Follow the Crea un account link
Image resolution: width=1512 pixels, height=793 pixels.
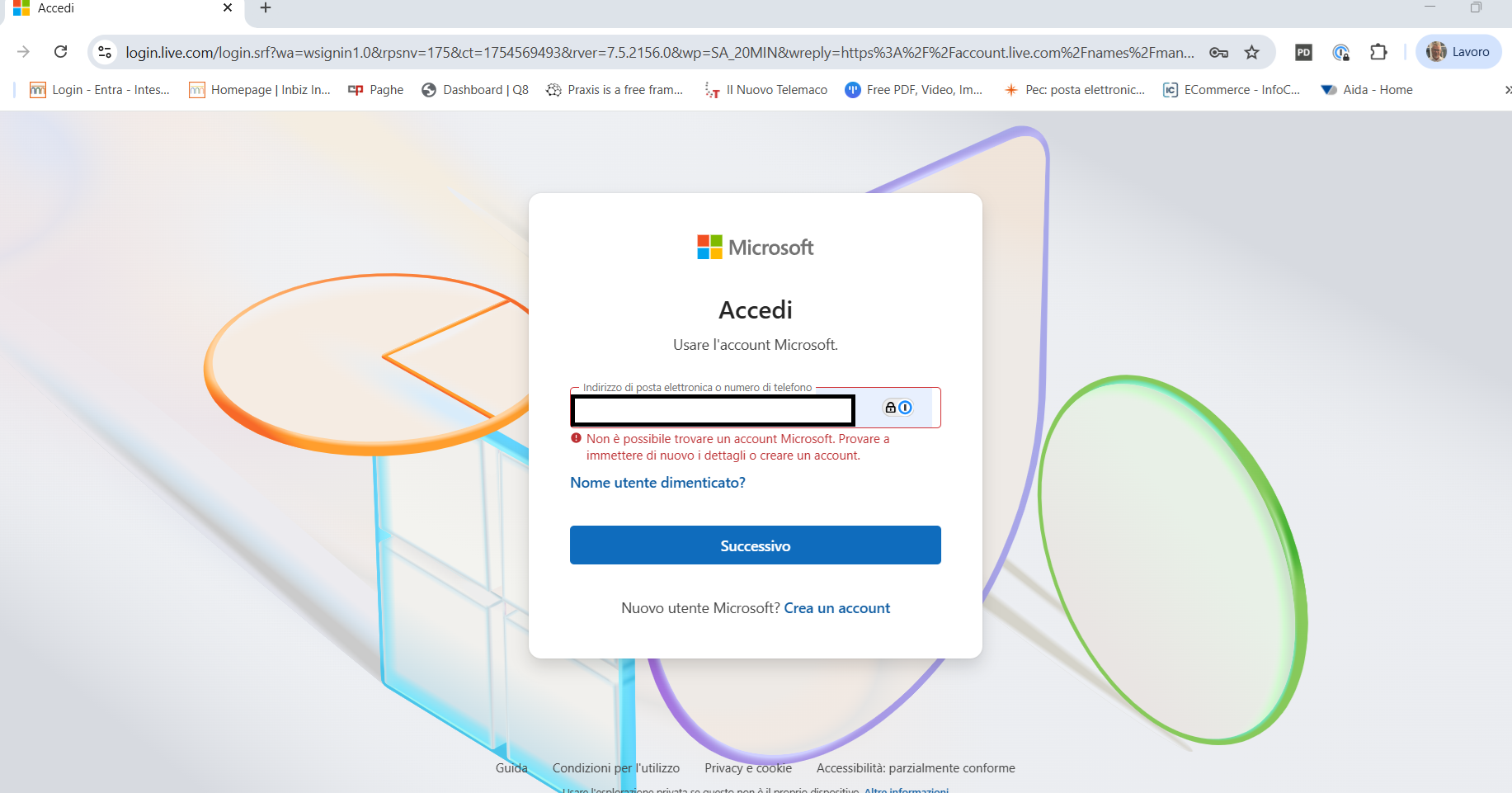coord(836,608)
